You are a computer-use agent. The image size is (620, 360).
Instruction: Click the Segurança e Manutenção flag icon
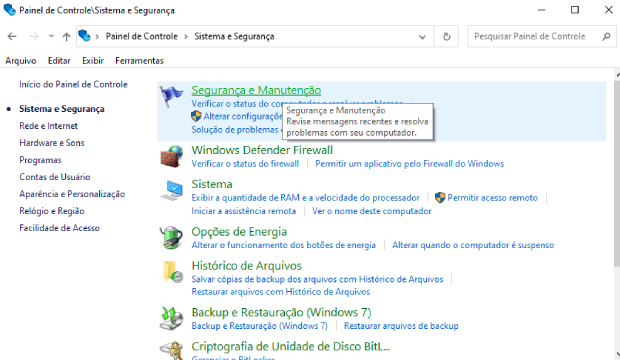pyautogui.click(x=172, y=96)
